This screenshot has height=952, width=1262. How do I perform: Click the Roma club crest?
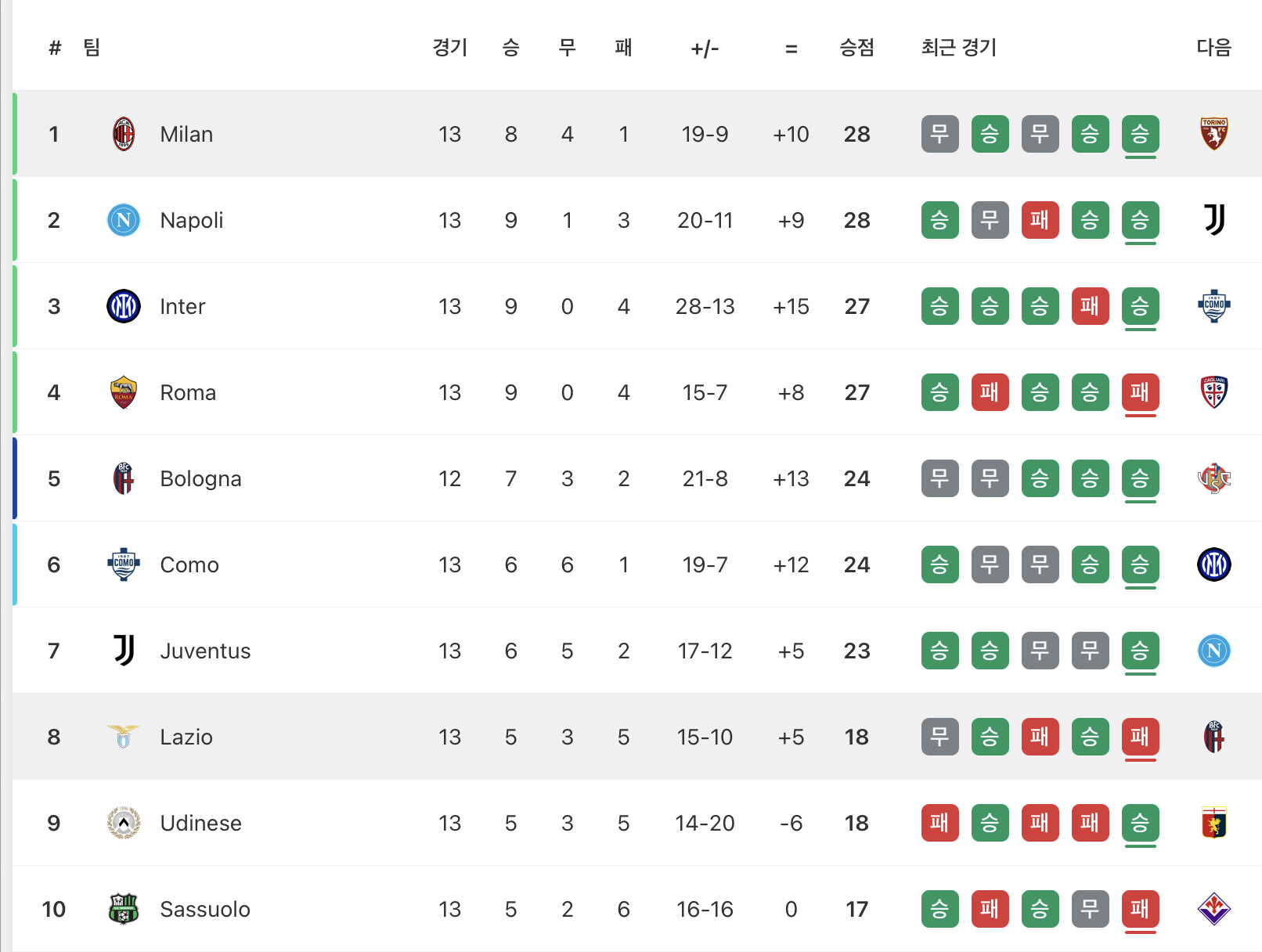124,392
